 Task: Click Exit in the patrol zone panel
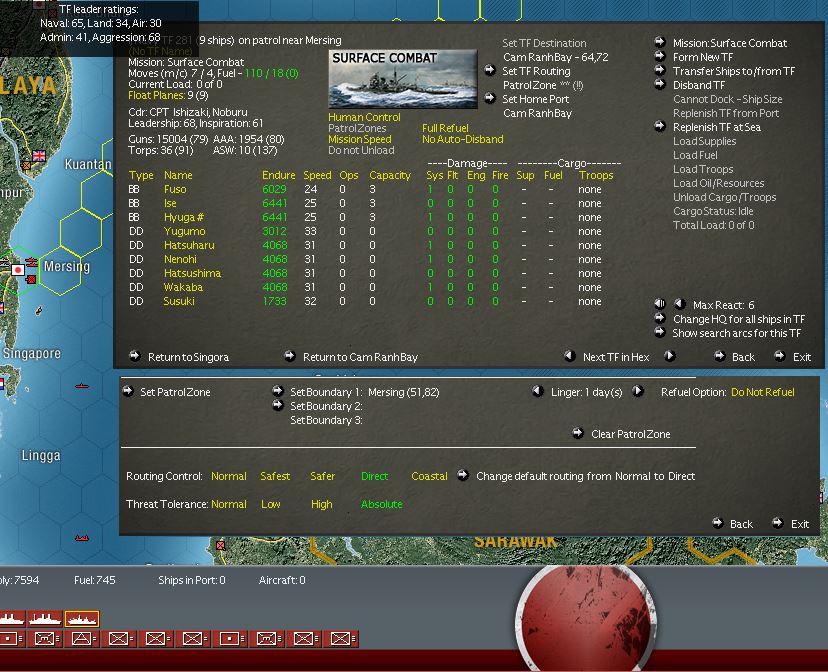[799, 524]
